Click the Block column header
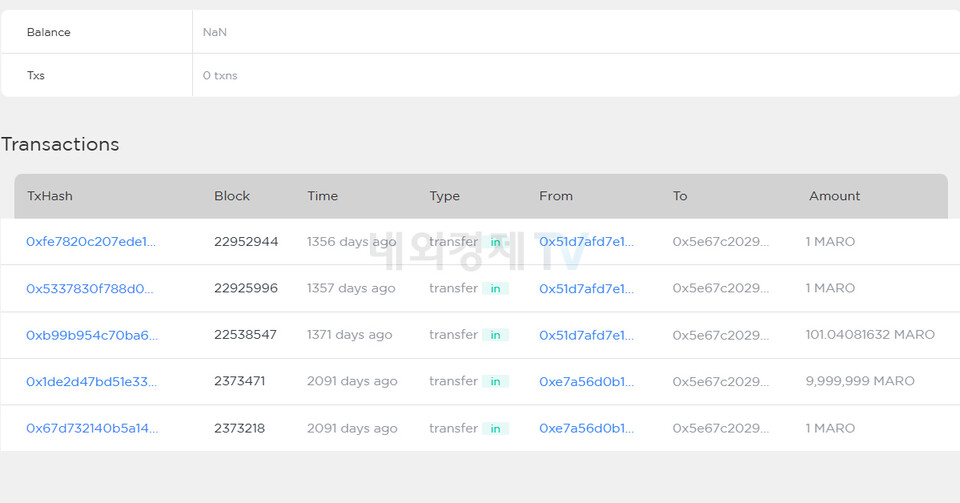This screenshot has height=503, width=960. [232, 196]
